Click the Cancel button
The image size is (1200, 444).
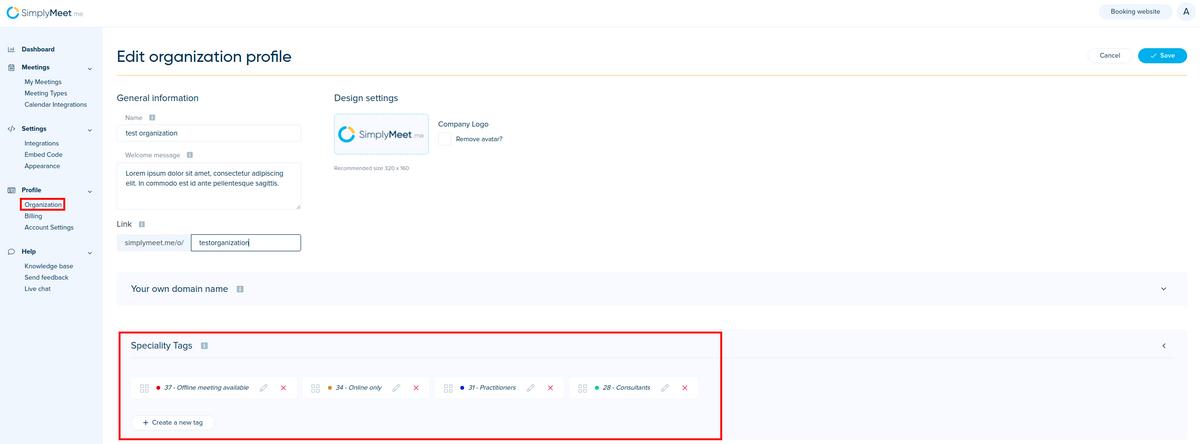tap(1109, 56)
